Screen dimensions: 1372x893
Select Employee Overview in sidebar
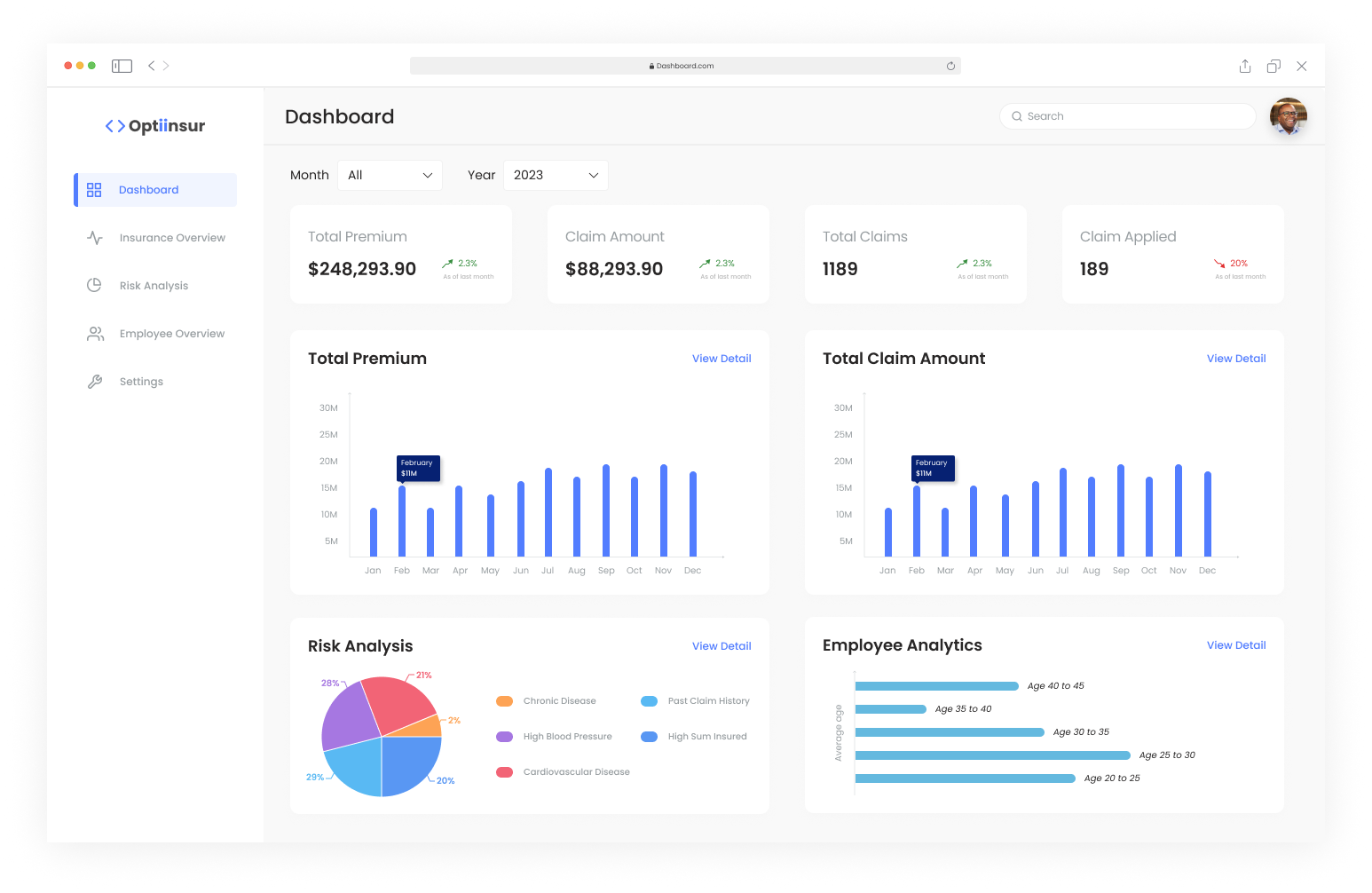(172, 334)
